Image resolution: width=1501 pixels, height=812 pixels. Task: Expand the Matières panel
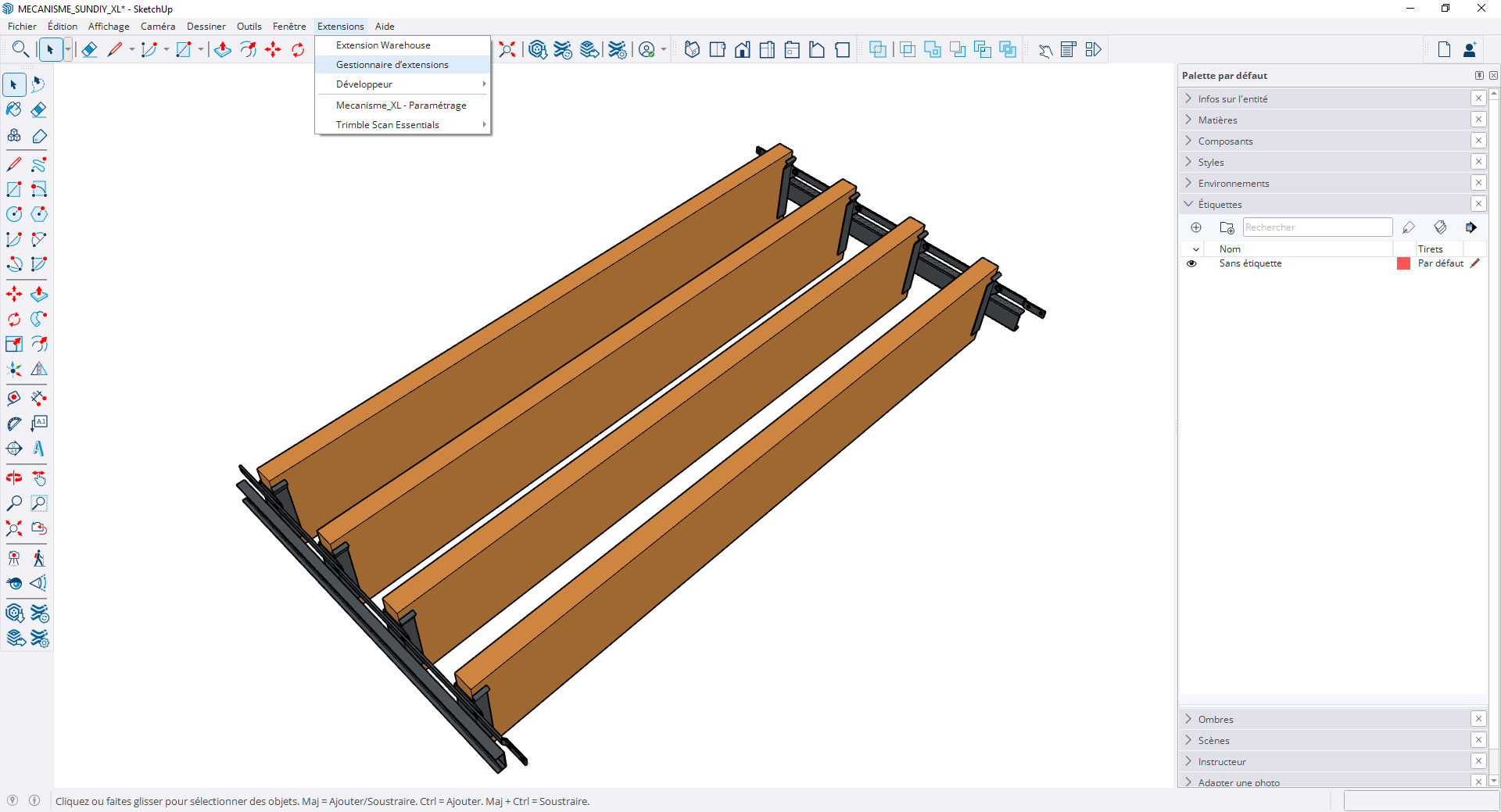point(1217,120)
